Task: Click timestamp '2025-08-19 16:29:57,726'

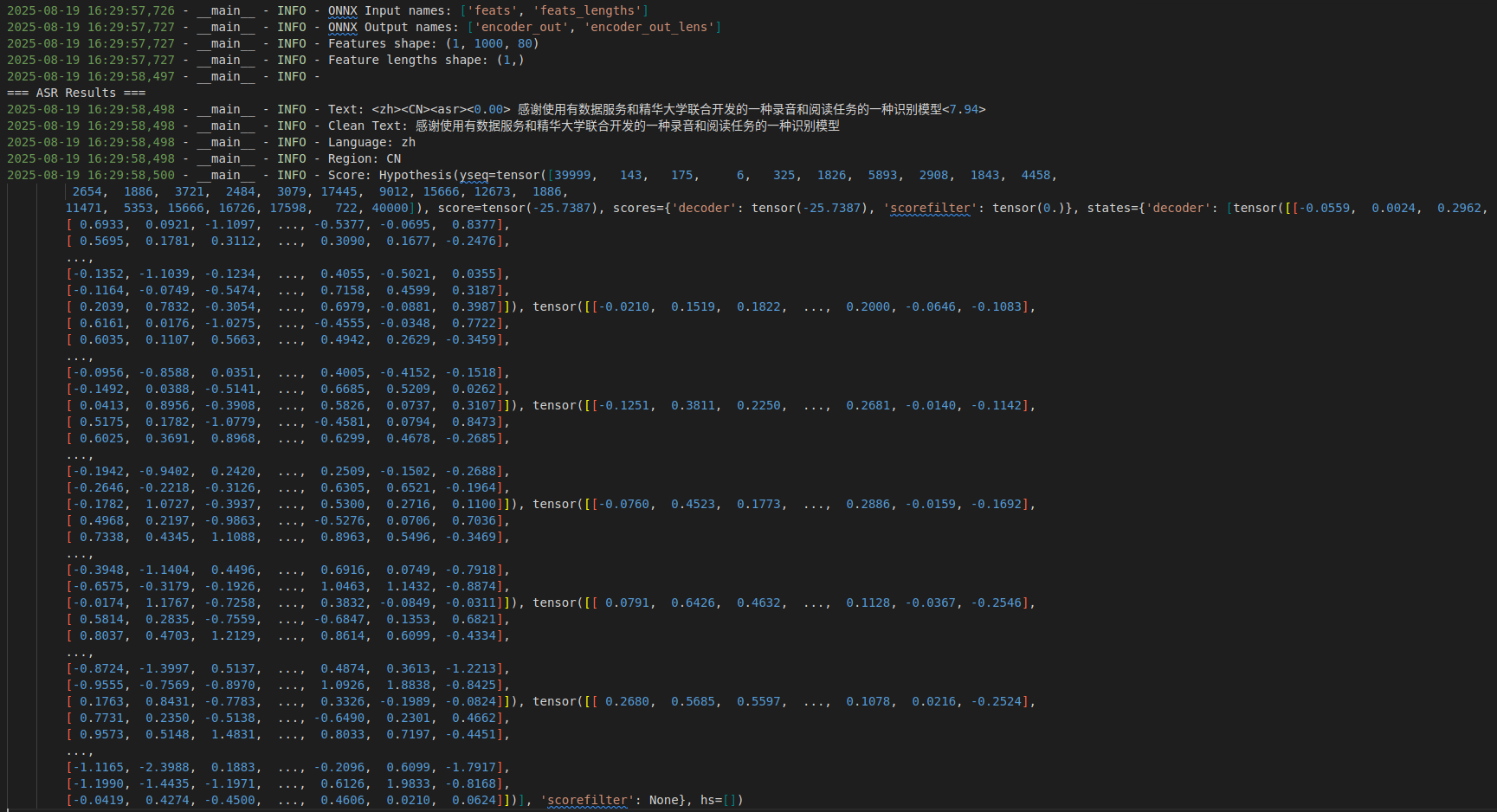Action: pos(91,10)
